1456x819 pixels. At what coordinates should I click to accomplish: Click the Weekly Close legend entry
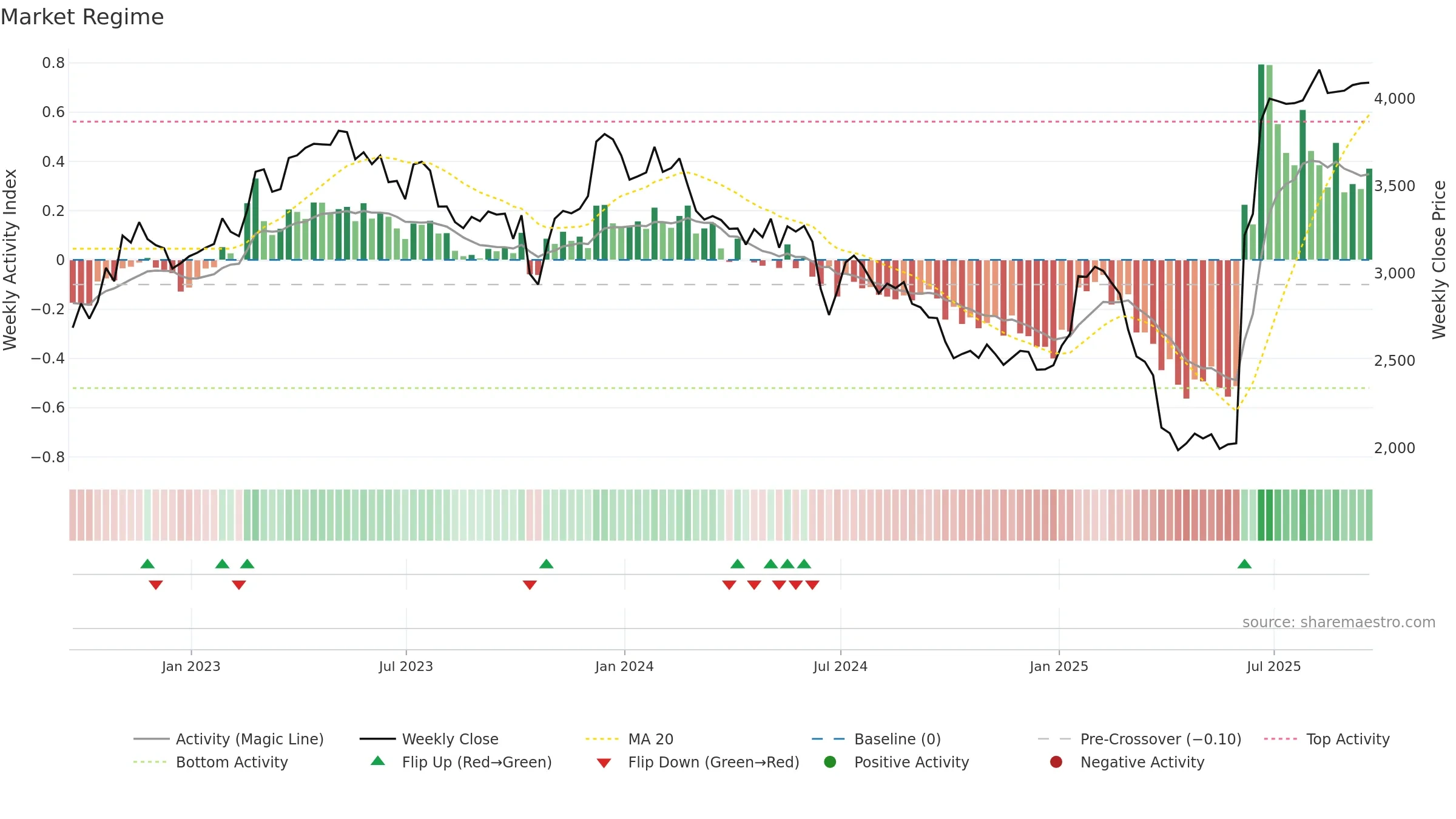tap(430, 739)
